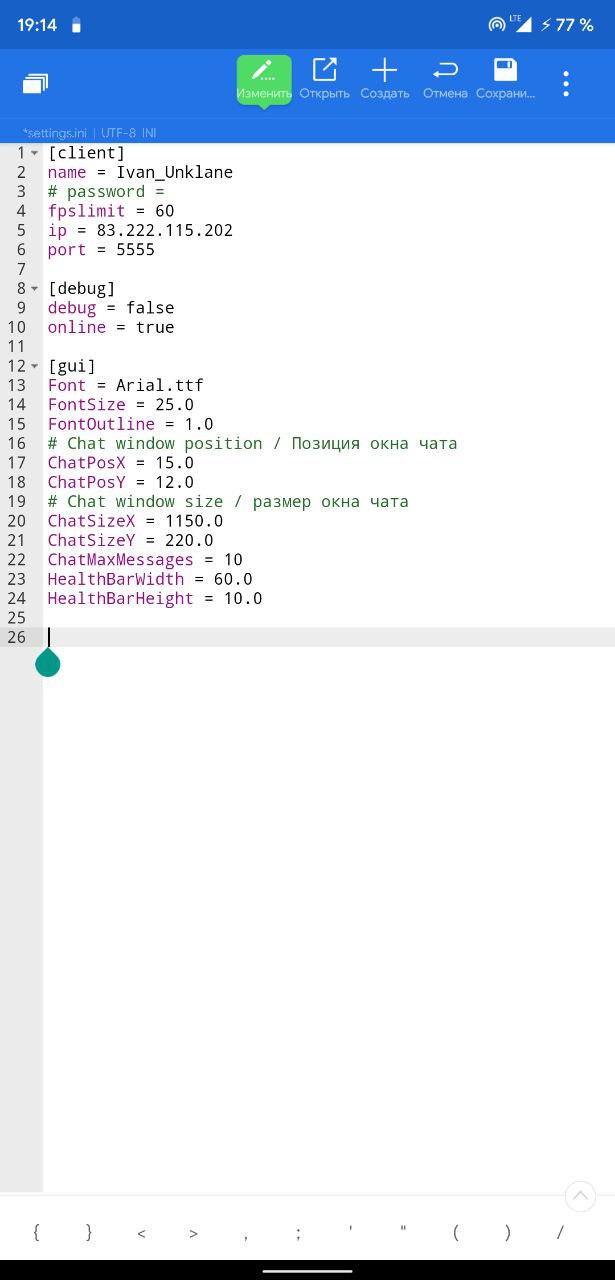The image size is (615, 1280).
Task: Tap the Android navigation home pill
Action: tap(307, 1271)
